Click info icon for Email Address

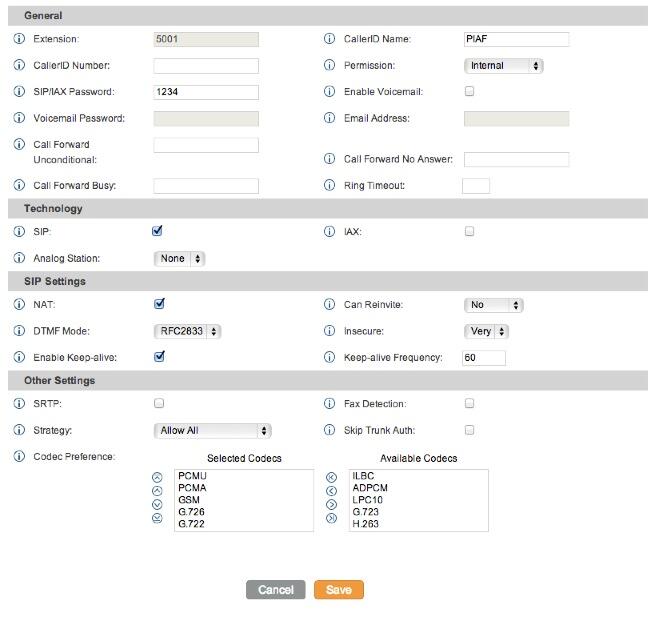330,118
